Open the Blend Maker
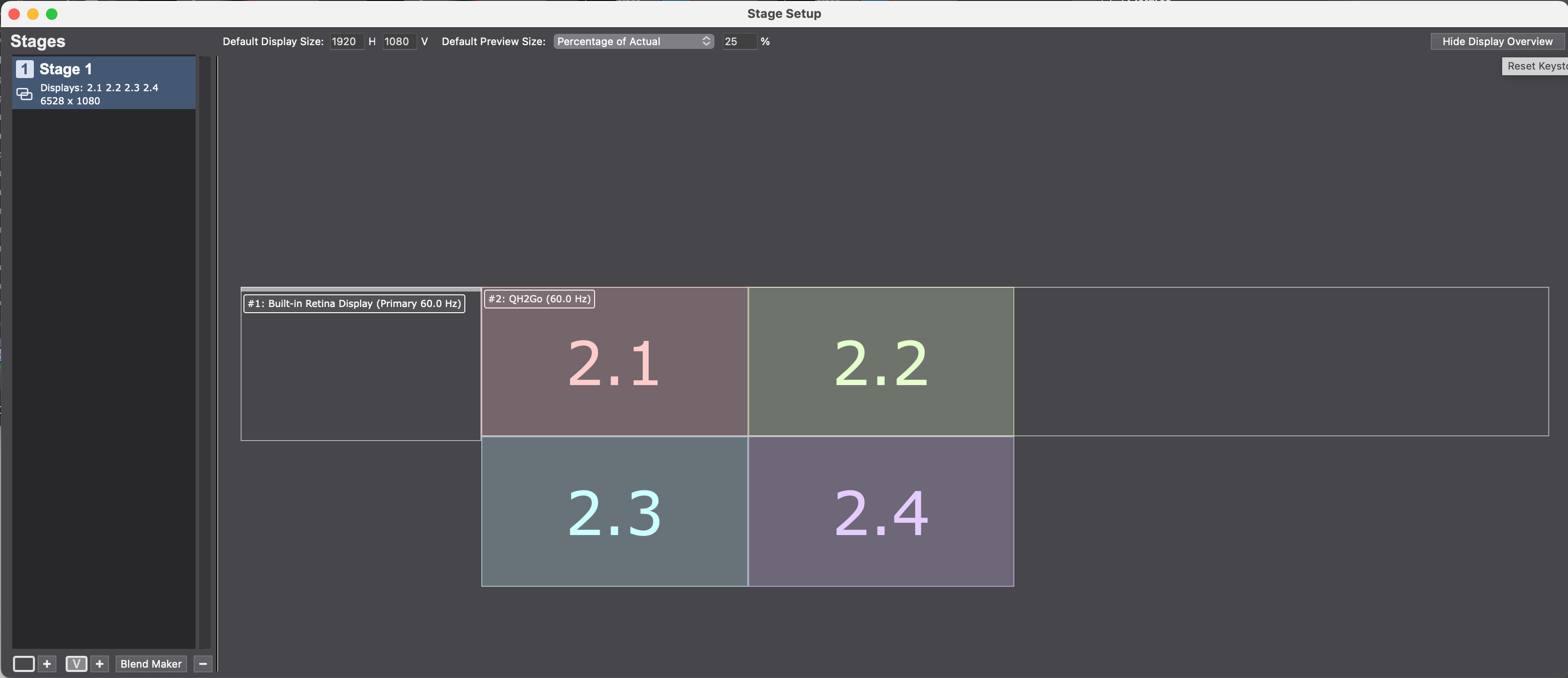Viewport: 1568px width, 678px height. coord(151,663)
